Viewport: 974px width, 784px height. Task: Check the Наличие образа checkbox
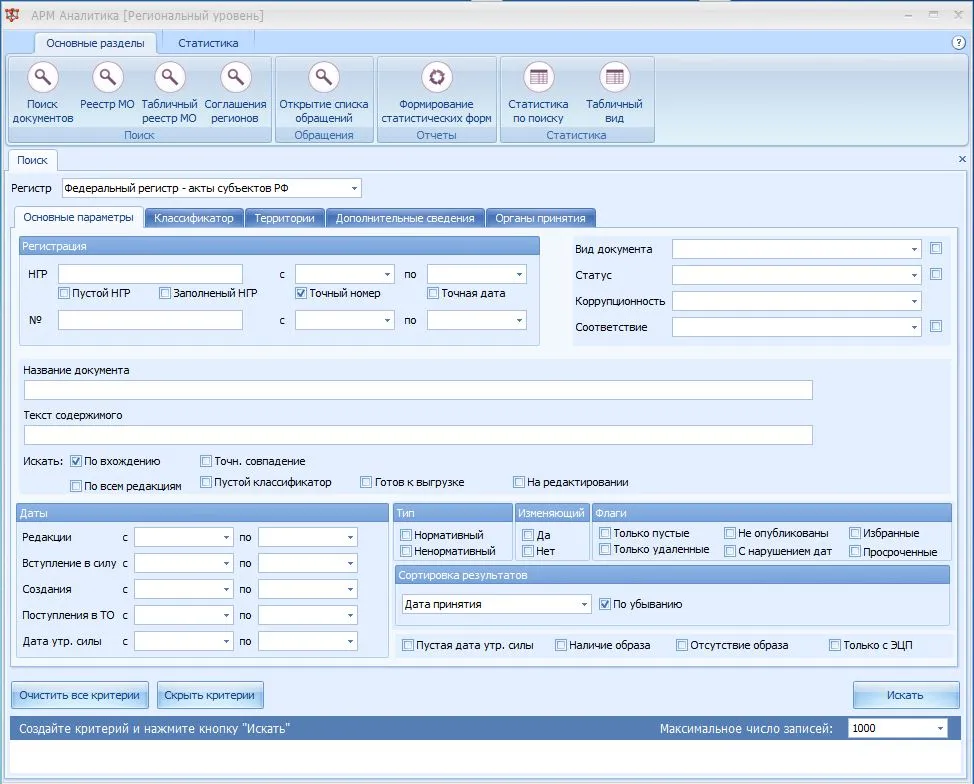pyautogui.click(x=560, y=645)
